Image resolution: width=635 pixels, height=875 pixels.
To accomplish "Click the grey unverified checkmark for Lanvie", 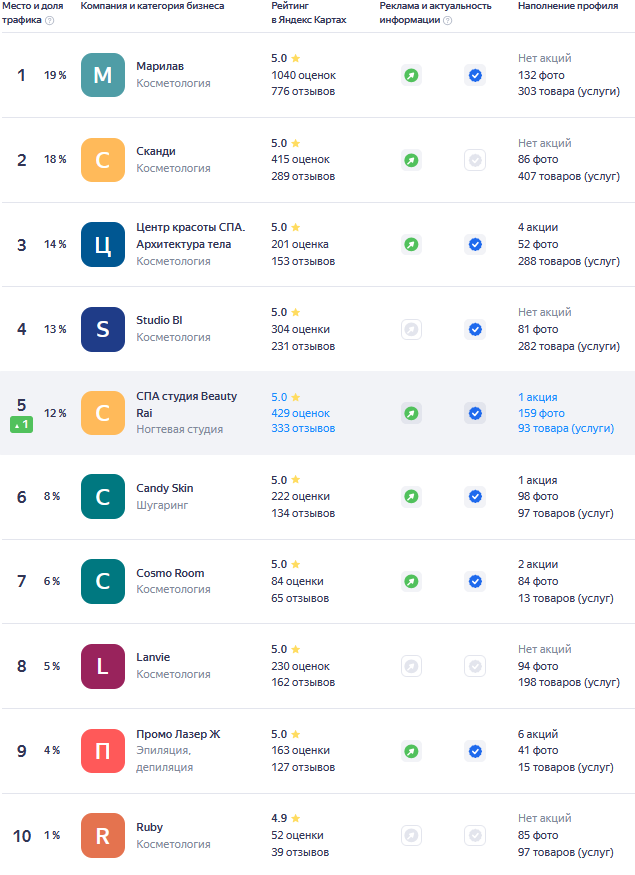I will click(475, 666).
